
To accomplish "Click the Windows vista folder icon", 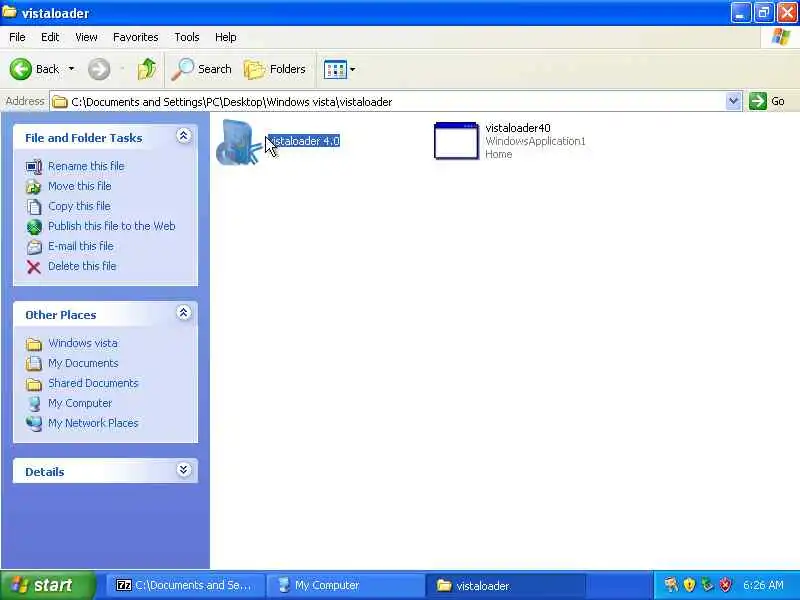I will click(x=34, y=344).
